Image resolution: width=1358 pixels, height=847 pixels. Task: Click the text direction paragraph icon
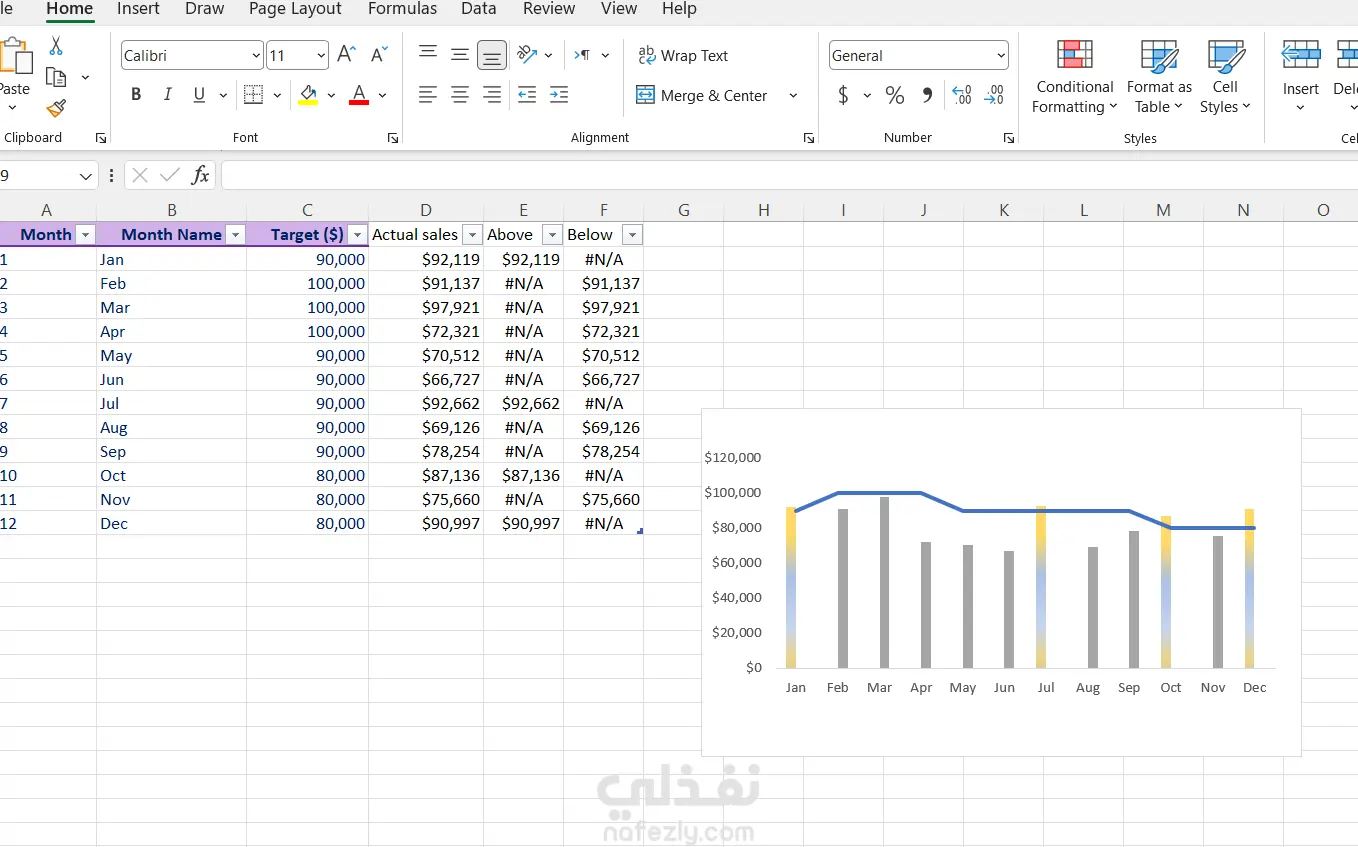pos(582,55)
